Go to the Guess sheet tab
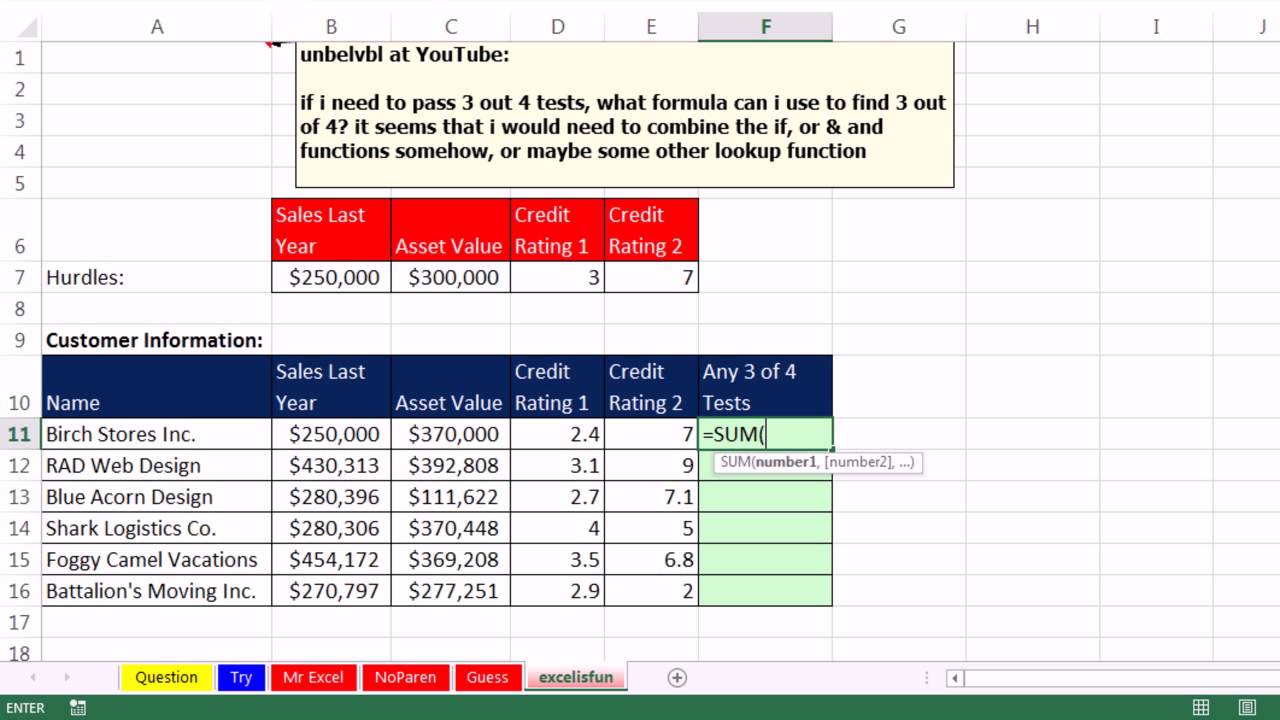 click(487, 677)
